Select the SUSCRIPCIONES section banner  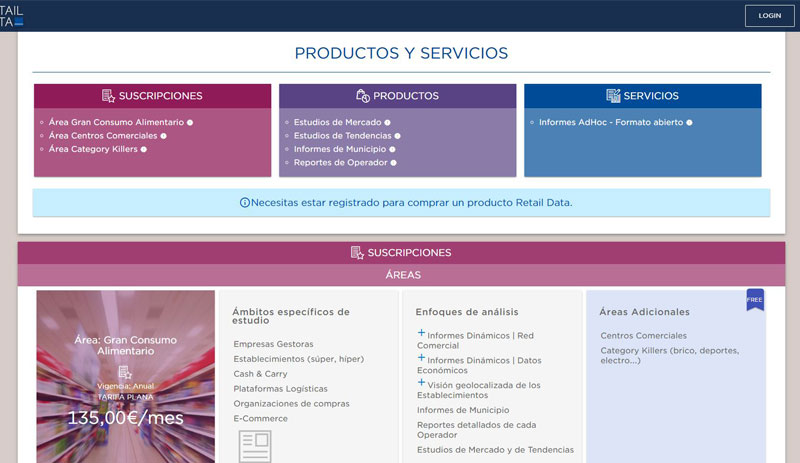click(x=401, y=253)
